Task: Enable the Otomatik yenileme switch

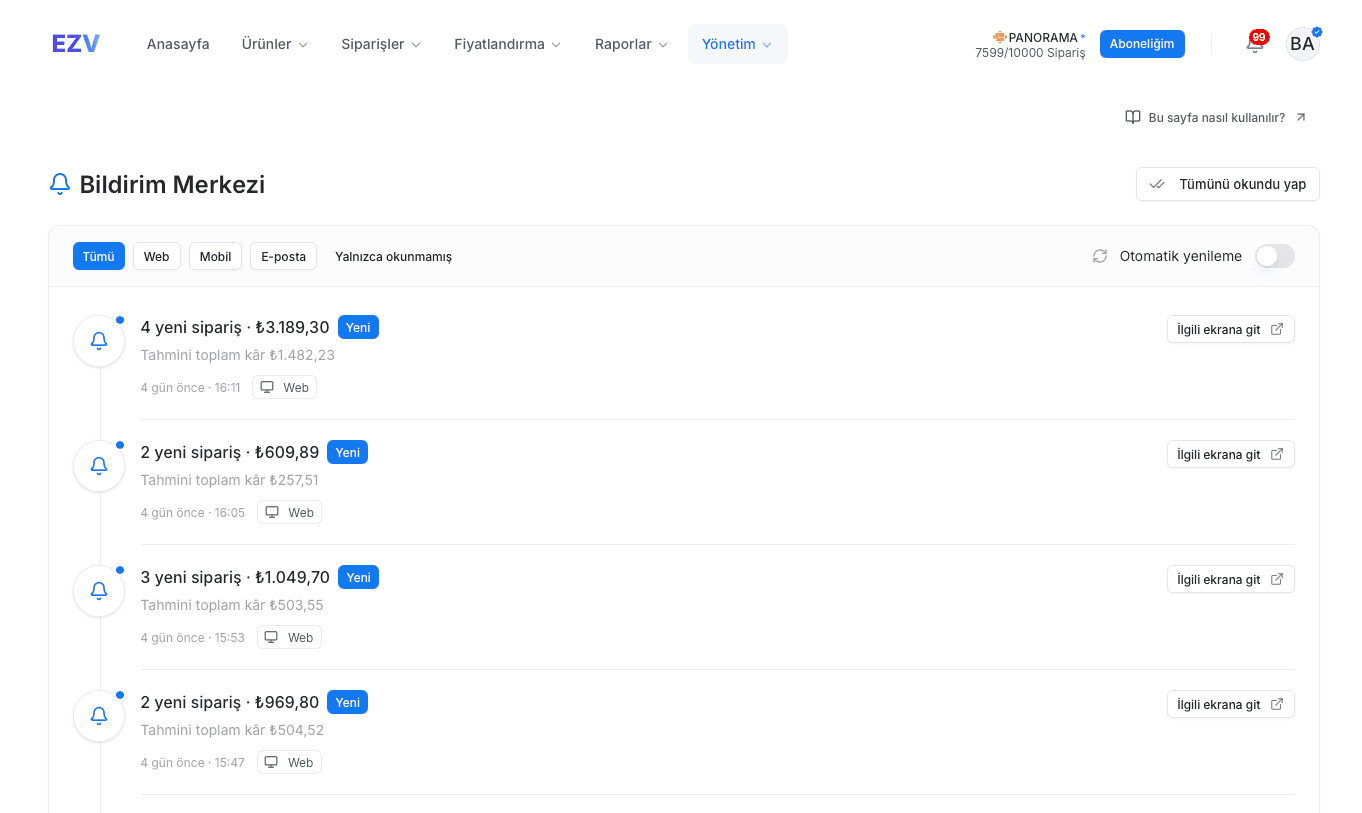Action: 1275,256
